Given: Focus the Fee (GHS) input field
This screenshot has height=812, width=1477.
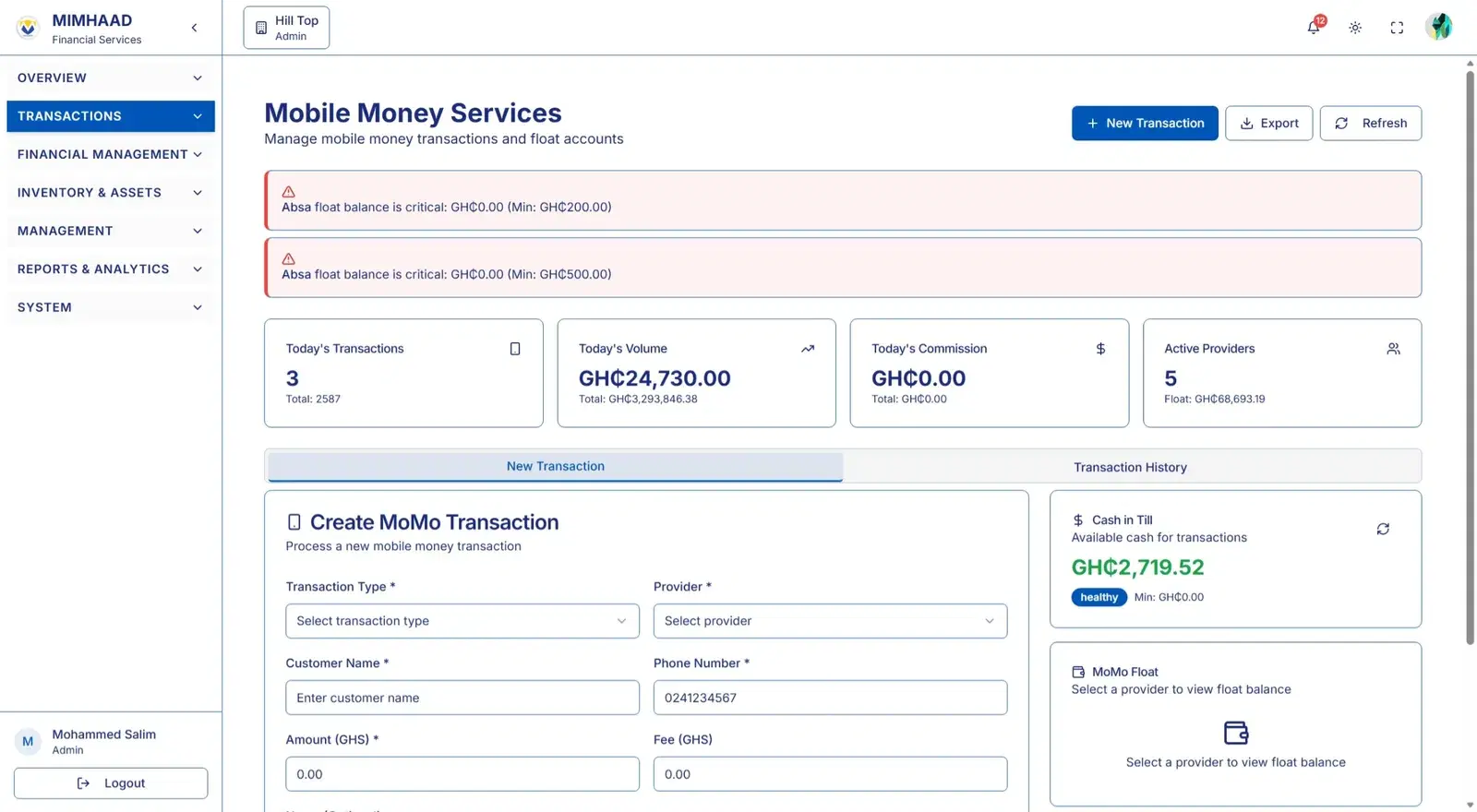Looking at the screenshot, I should 830,774.
